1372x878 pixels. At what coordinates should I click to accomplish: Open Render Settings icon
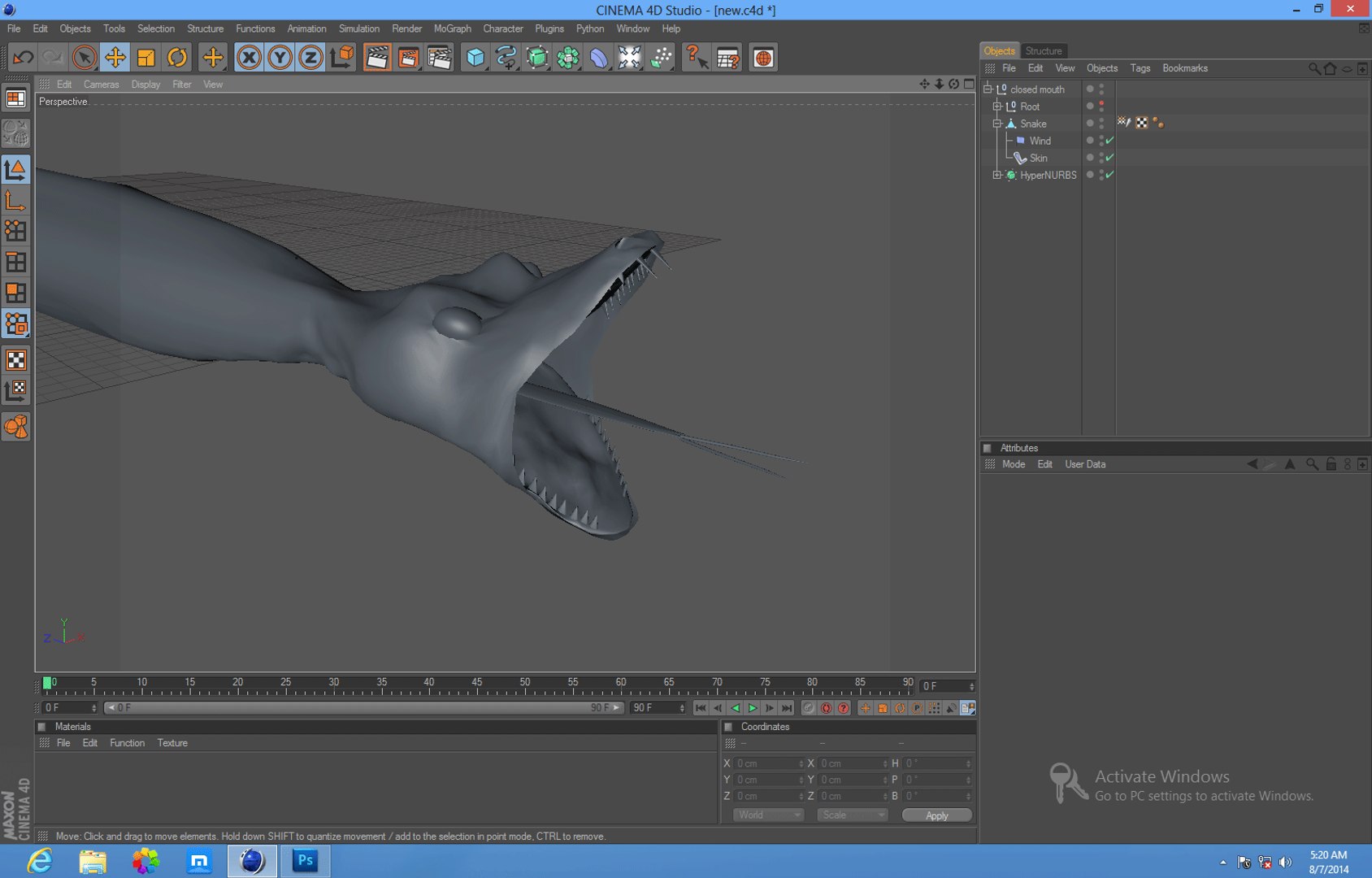(440, 58)
